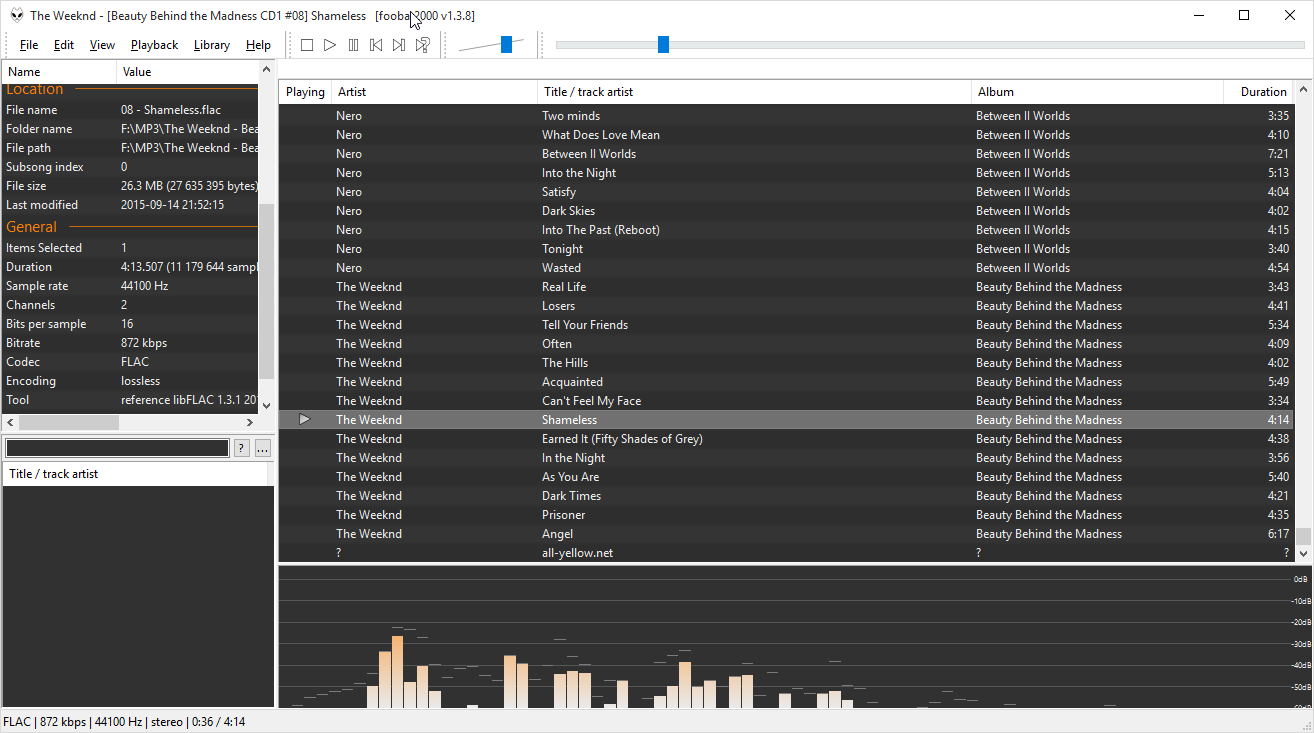Click the up arrow of the properties scrollbar

266,71
